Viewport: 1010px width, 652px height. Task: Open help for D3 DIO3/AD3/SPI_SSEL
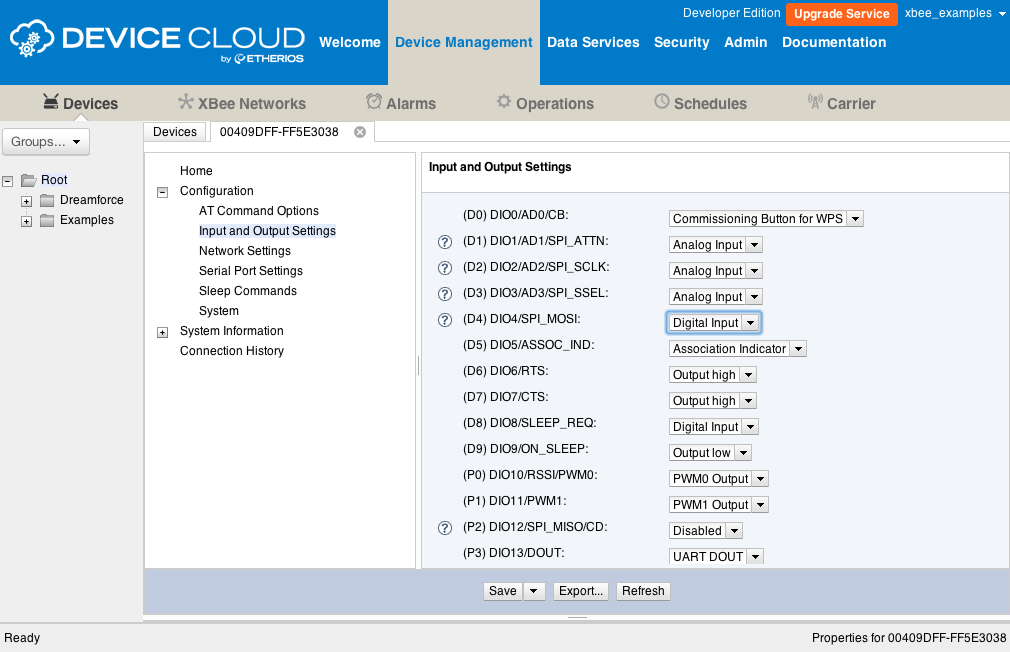click(x=445, y=294)
